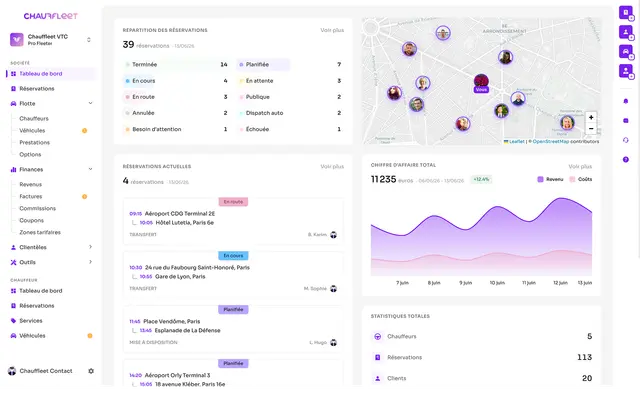The height and width of the screenshot is (400, 640).
Task: Click Voir plus in Réservations actuelles
Action: click(332, 167)
